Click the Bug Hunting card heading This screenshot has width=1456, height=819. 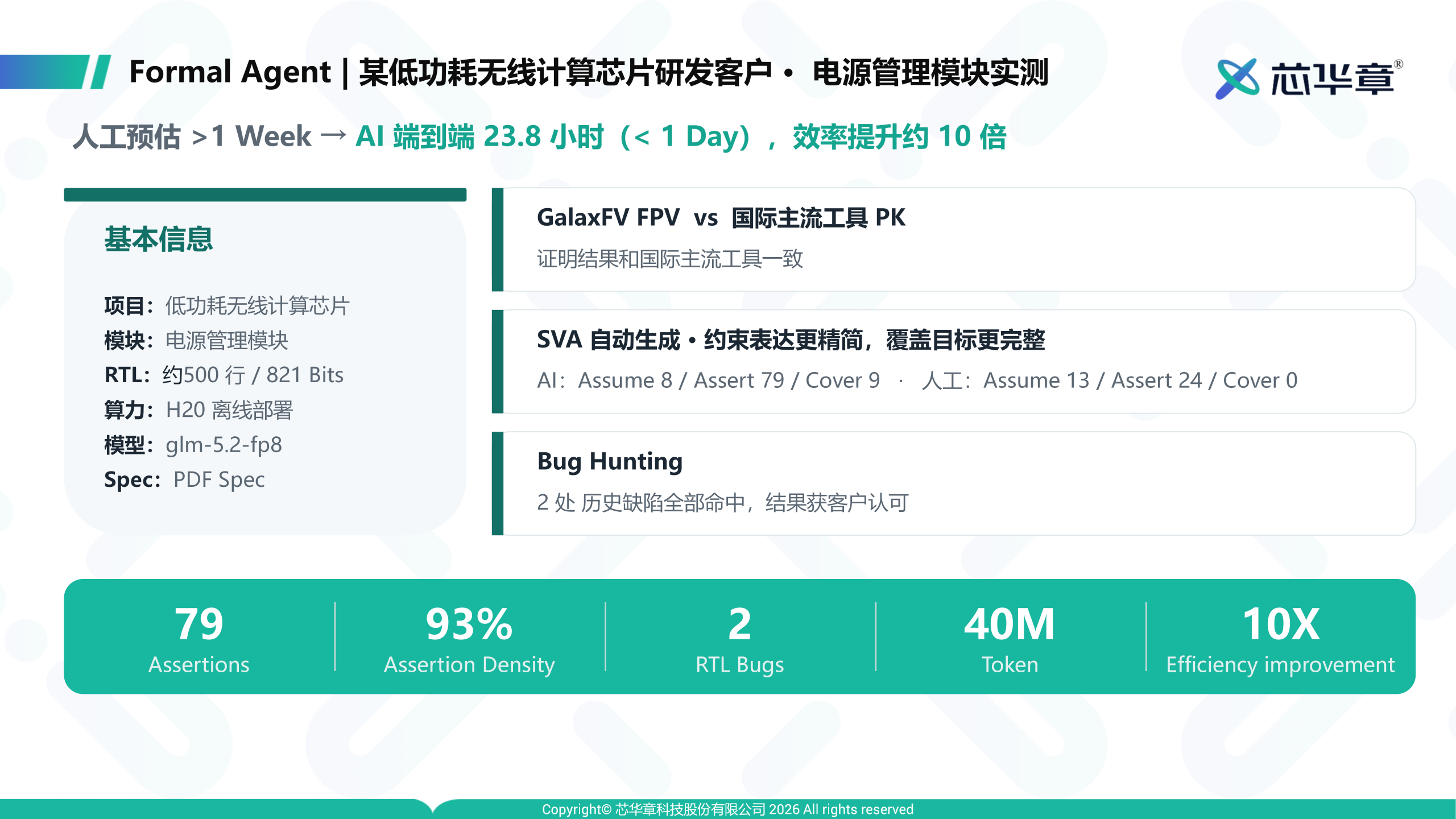tap(610, 461)
